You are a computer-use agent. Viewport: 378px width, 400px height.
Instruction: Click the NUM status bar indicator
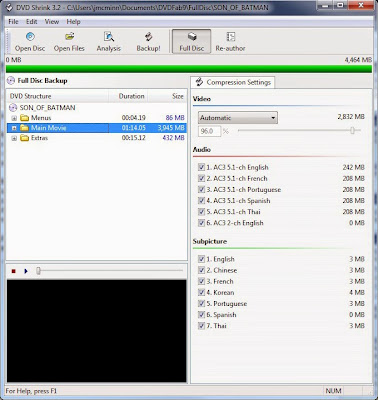(x=333, y=391)
